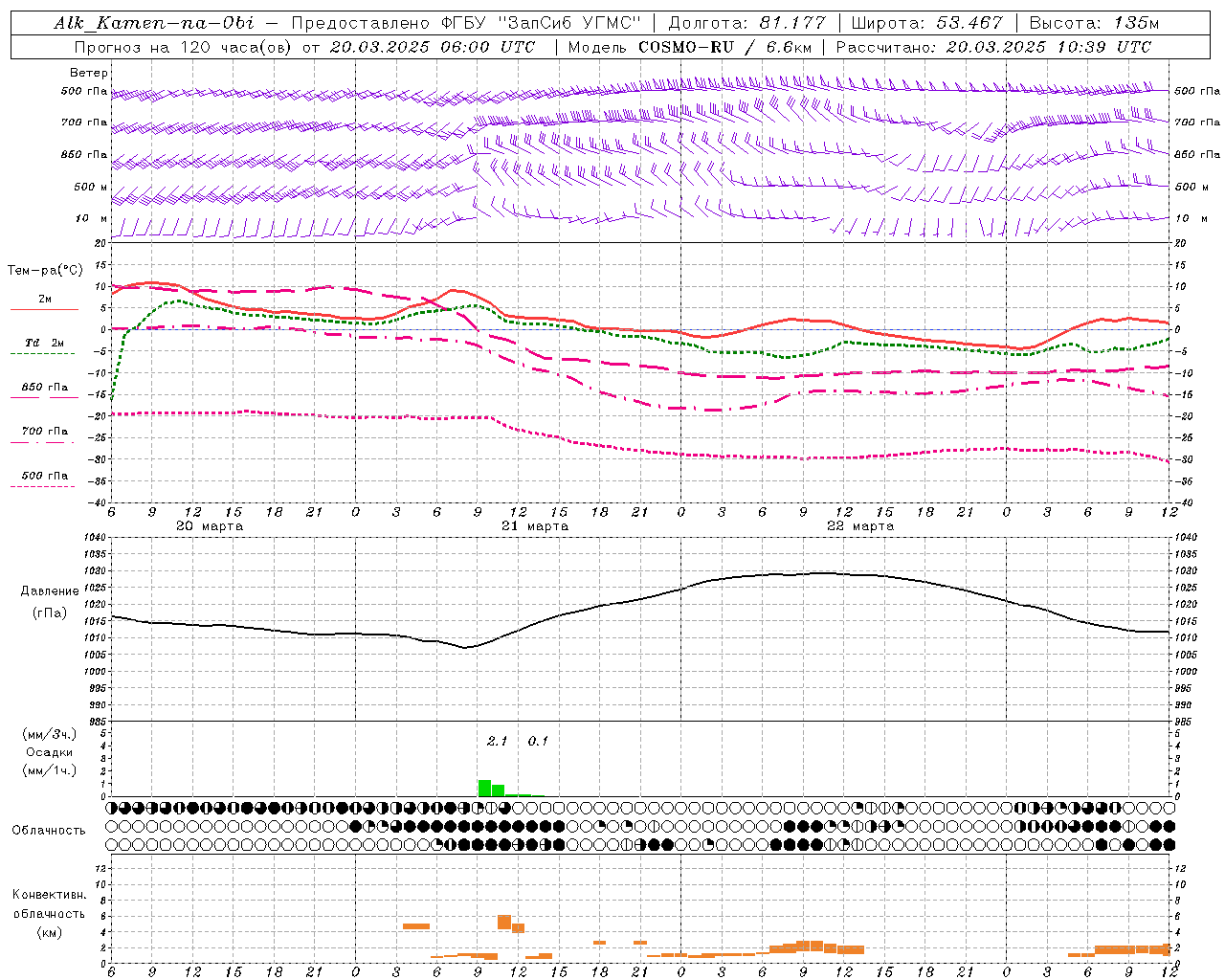Viewport: 1225px width, 980px height.
Task: Click the station name Alk_Kamen-na-Obi
Action: click(154, 23)
